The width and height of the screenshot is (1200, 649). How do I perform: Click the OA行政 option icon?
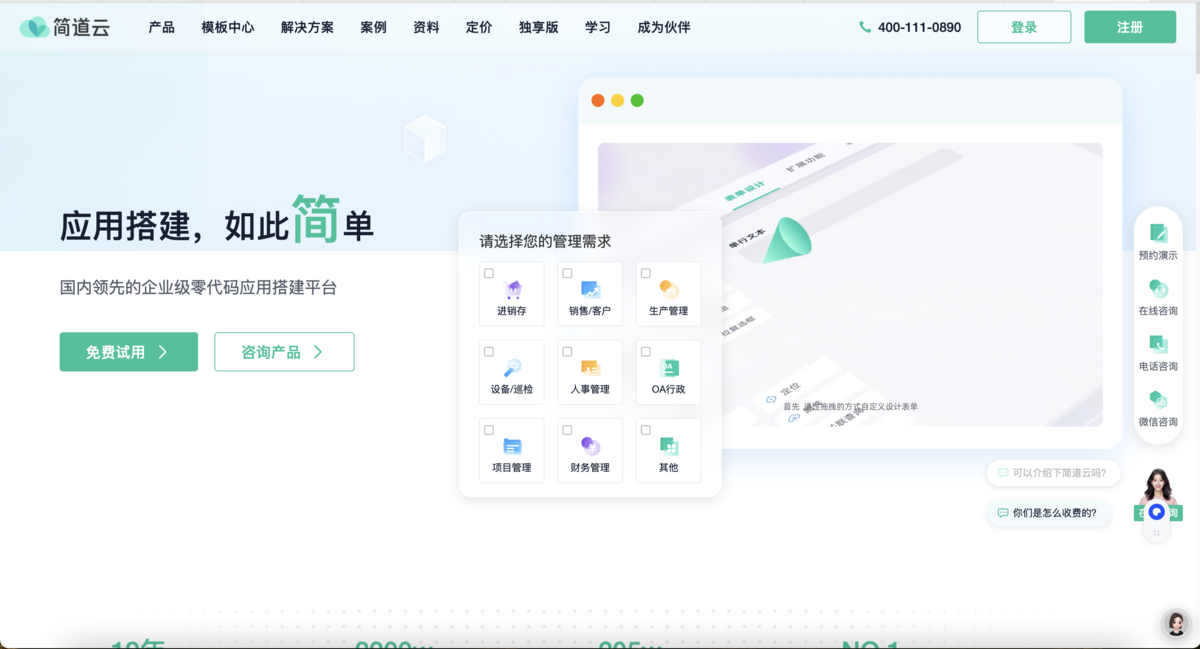[668, 366]
